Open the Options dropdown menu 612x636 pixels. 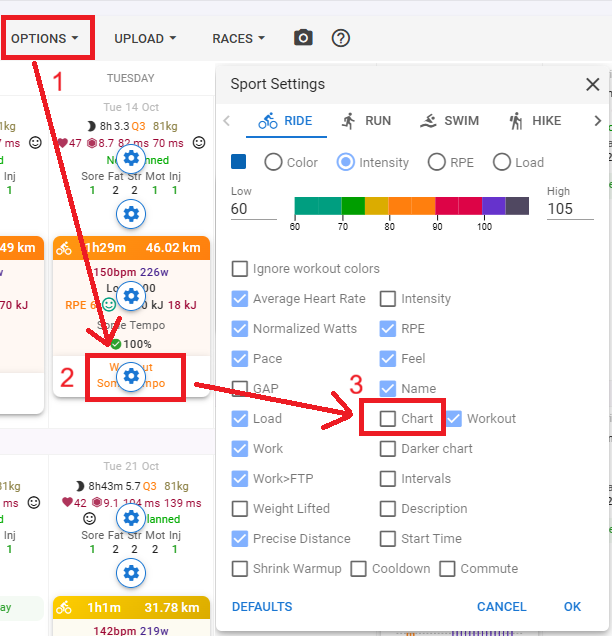46,39
